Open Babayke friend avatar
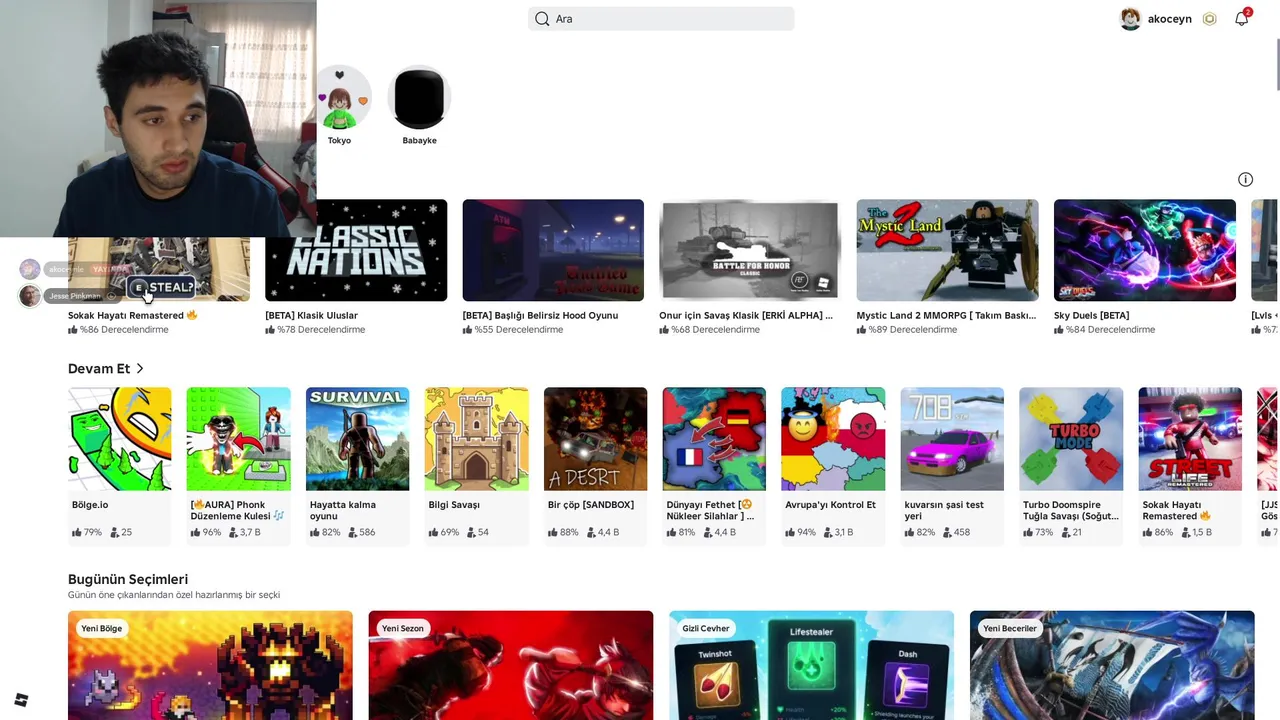Viewport: 1280px width, 720px height. [x=419, y=98]
